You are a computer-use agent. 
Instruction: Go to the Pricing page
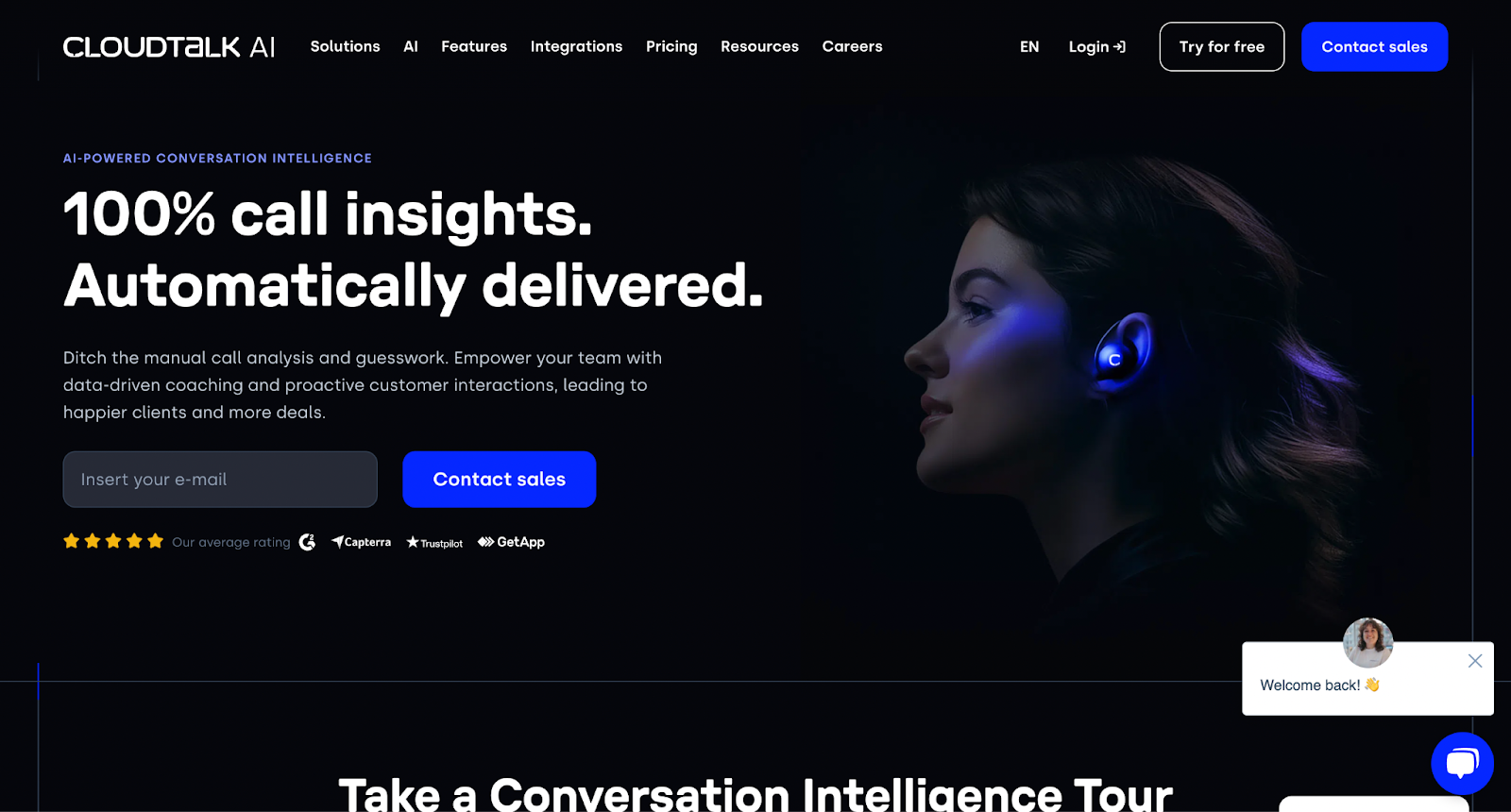(671, 46)
